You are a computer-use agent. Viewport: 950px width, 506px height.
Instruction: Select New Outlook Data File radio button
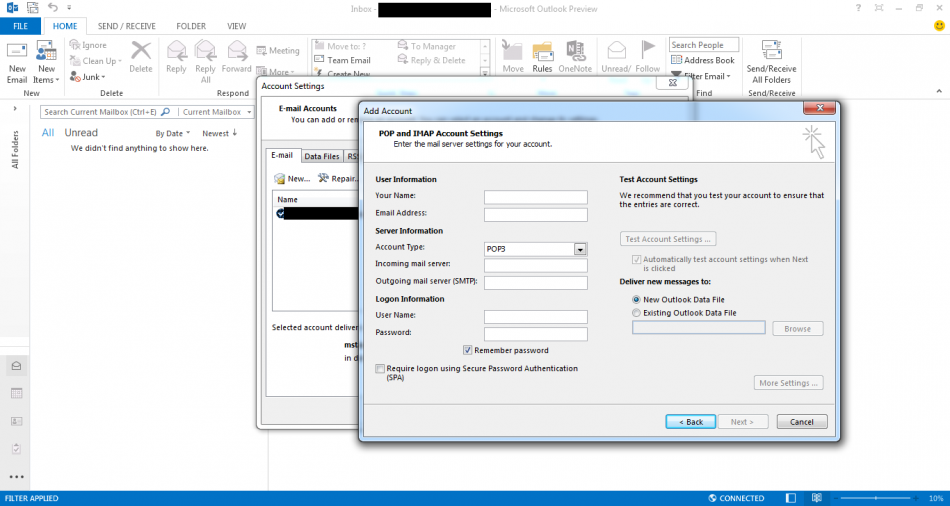[636, 299]
